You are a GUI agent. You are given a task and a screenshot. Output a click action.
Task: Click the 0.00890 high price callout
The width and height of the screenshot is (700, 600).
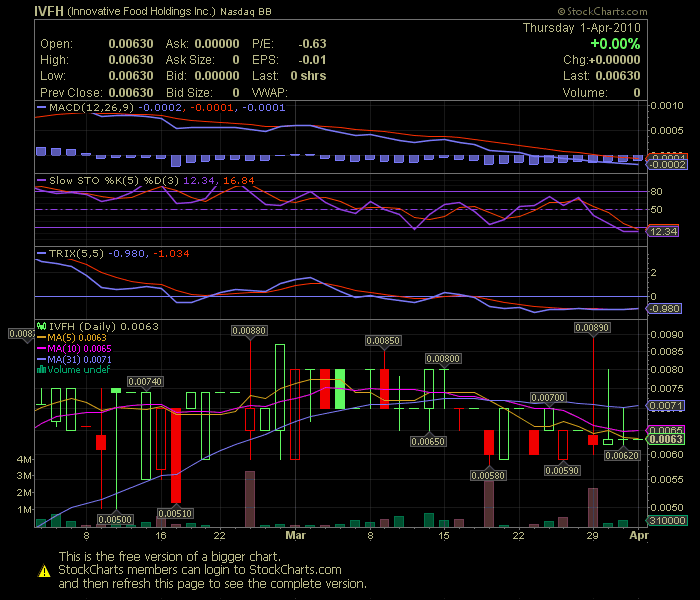592,328
